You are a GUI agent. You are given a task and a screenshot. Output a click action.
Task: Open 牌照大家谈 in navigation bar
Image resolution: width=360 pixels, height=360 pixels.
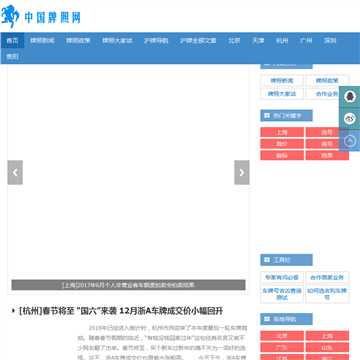point(117,41)
